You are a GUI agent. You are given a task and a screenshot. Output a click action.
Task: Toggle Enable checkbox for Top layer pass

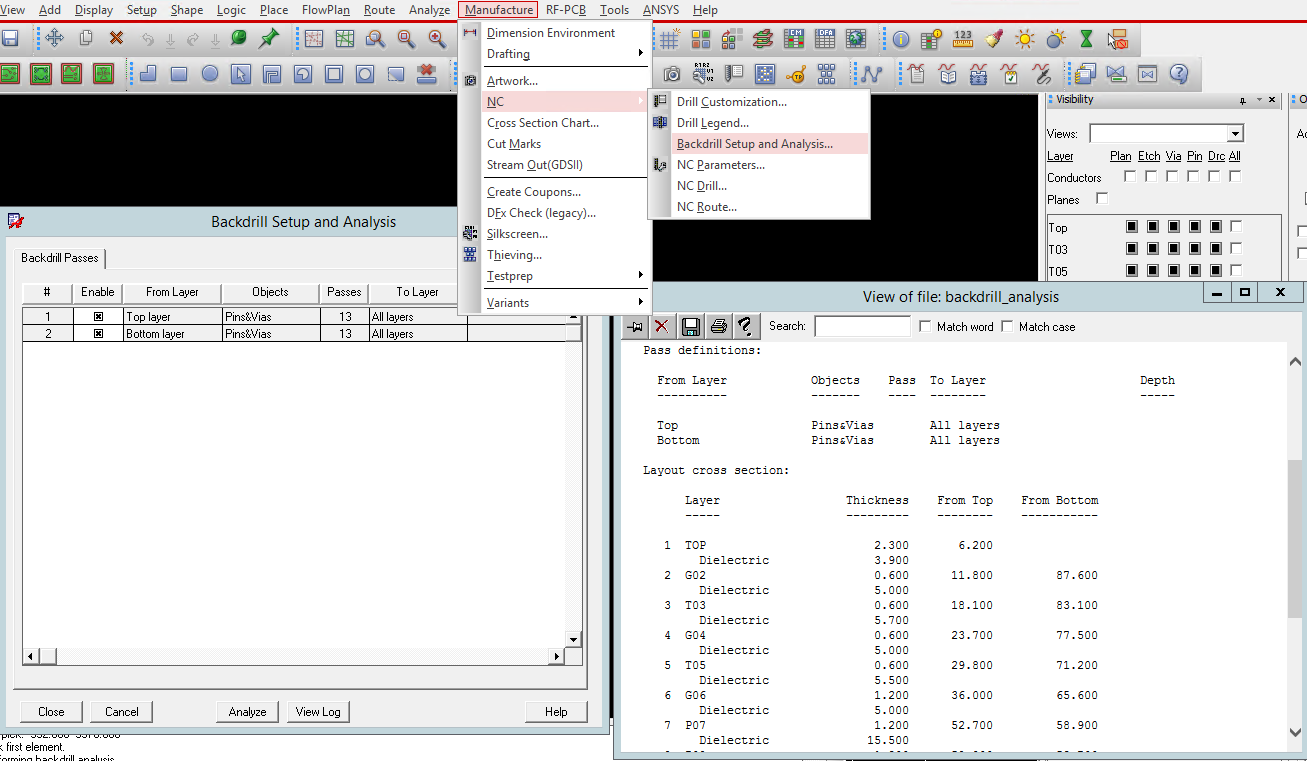click(x=98, y=317)
